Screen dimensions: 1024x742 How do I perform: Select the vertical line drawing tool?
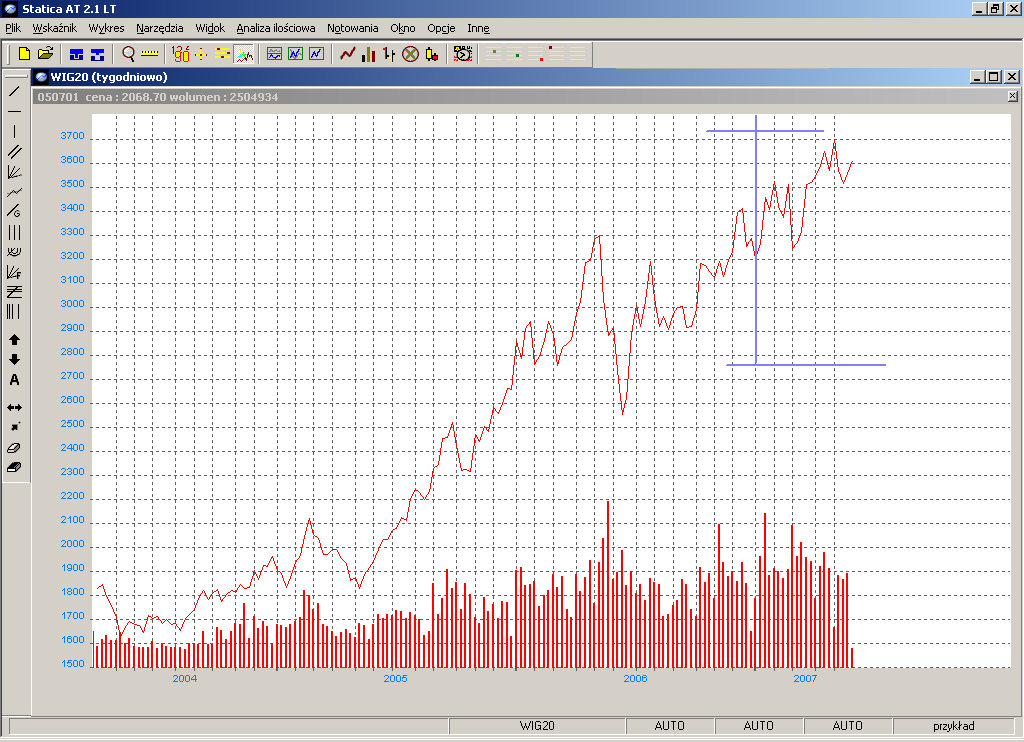(14, 131)
